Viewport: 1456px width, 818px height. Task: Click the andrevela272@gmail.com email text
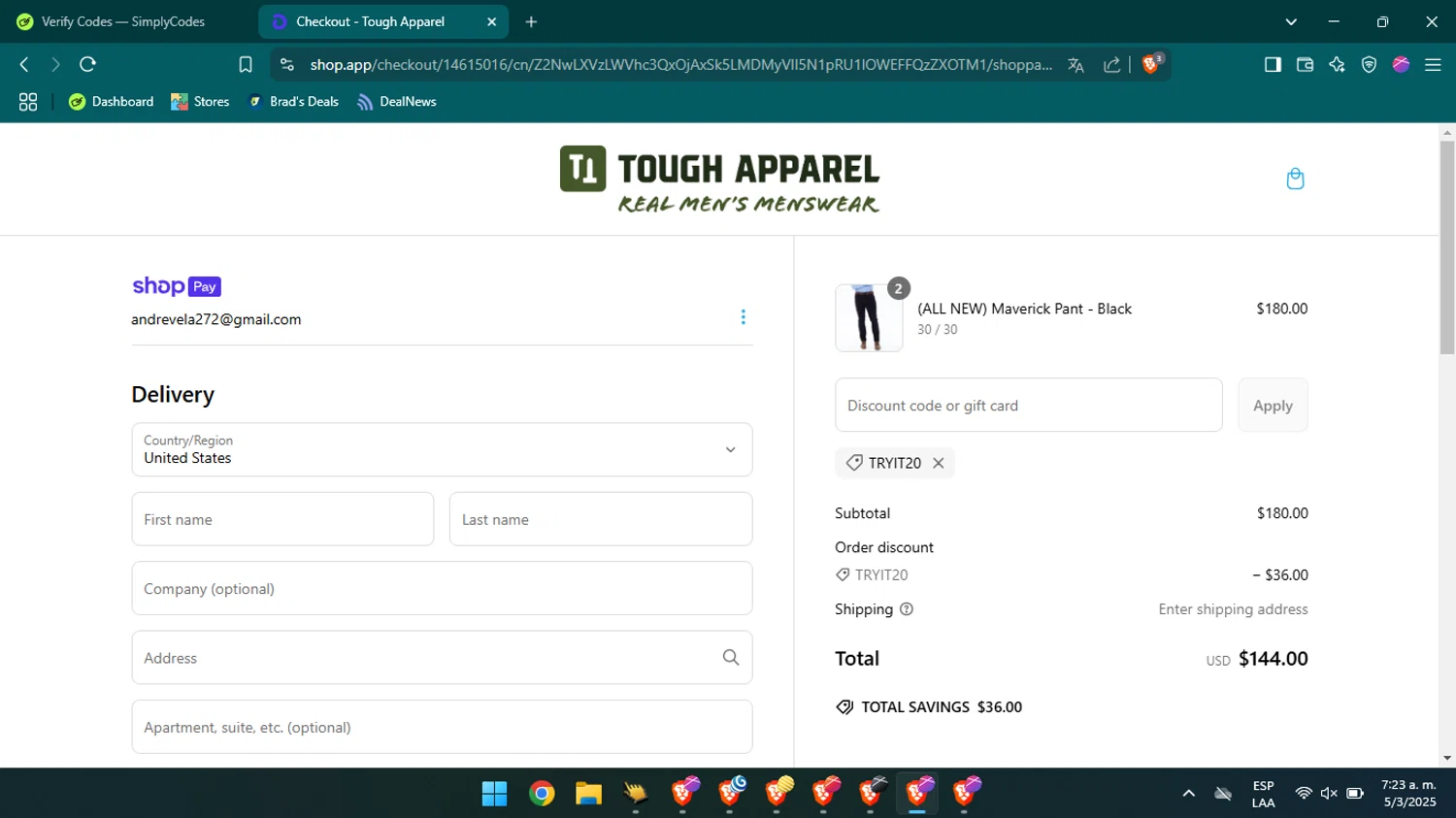(x=216, y=319)
